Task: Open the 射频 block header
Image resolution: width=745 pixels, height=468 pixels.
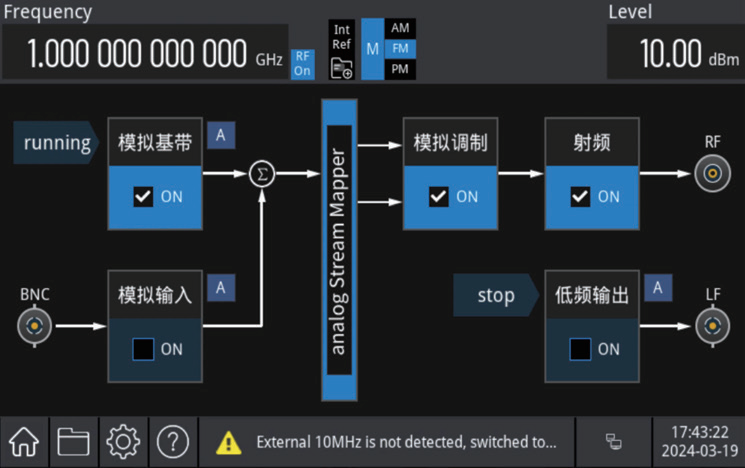Action: [592, 142]
